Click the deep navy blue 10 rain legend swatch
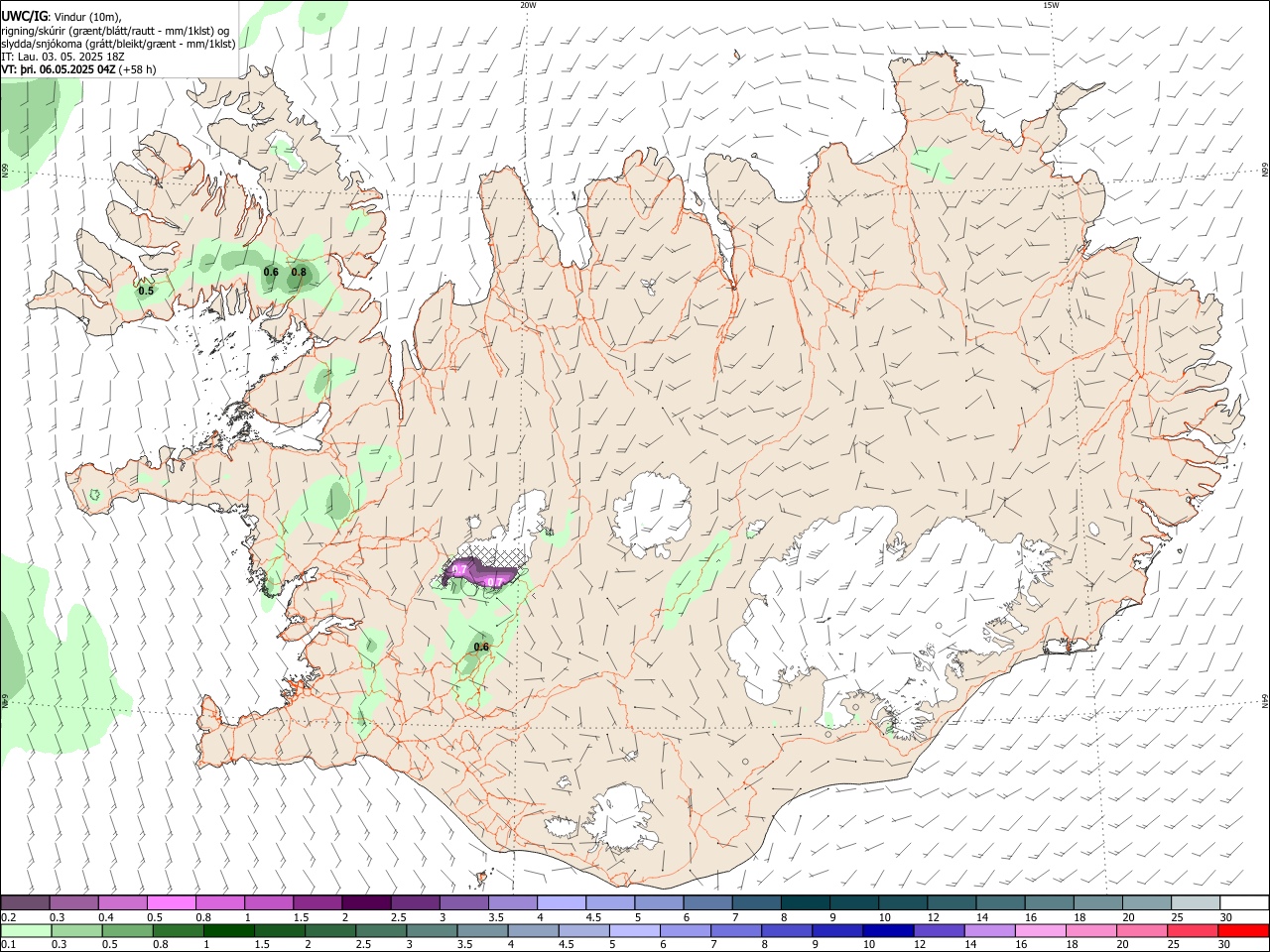 click(x=887, y=930)
